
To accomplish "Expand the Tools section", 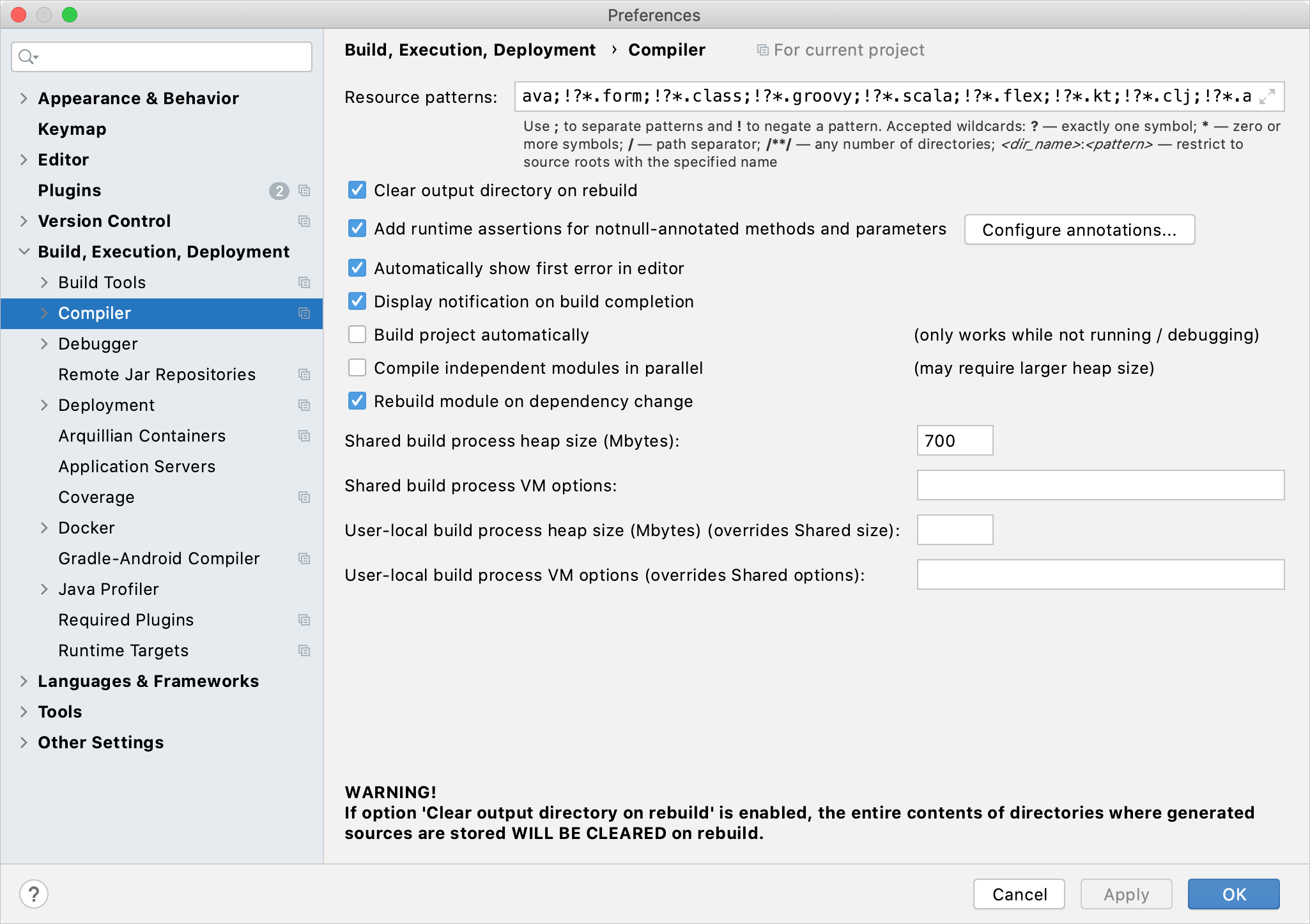I will tap(24, 712).
